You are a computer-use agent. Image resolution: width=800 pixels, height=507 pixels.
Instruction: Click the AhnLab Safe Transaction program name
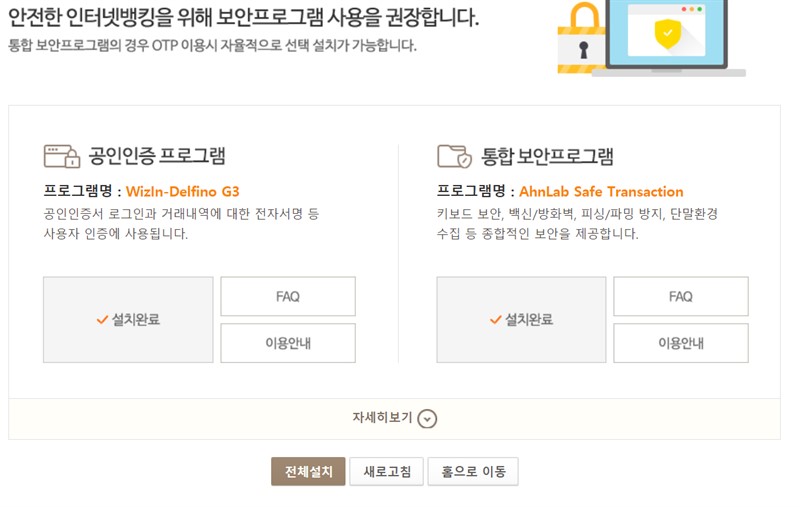pyautogui.click(x=601, y=192)
